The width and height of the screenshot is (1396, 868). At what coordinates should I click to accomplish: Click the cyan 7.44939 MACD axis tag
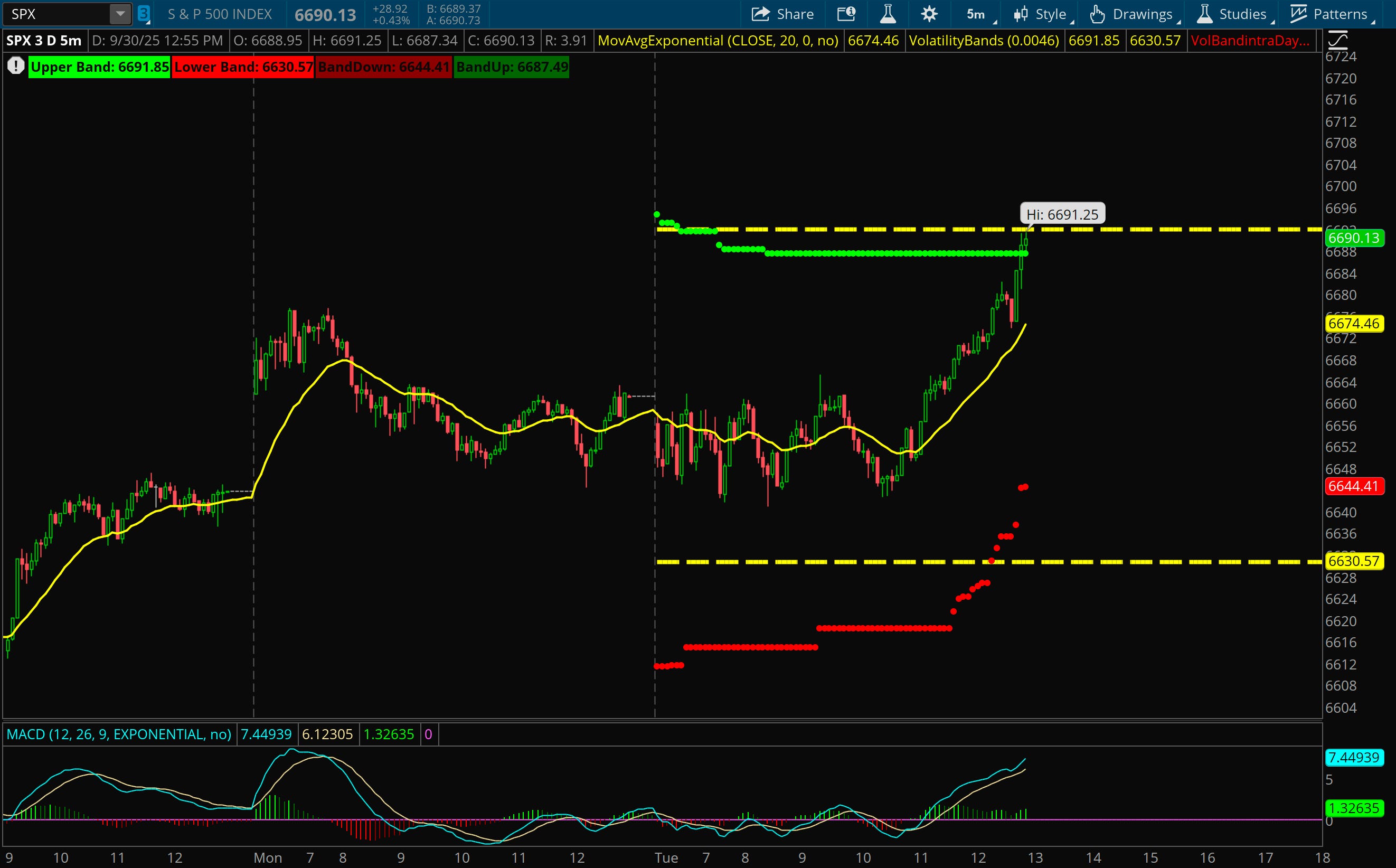coord(1354,757)
